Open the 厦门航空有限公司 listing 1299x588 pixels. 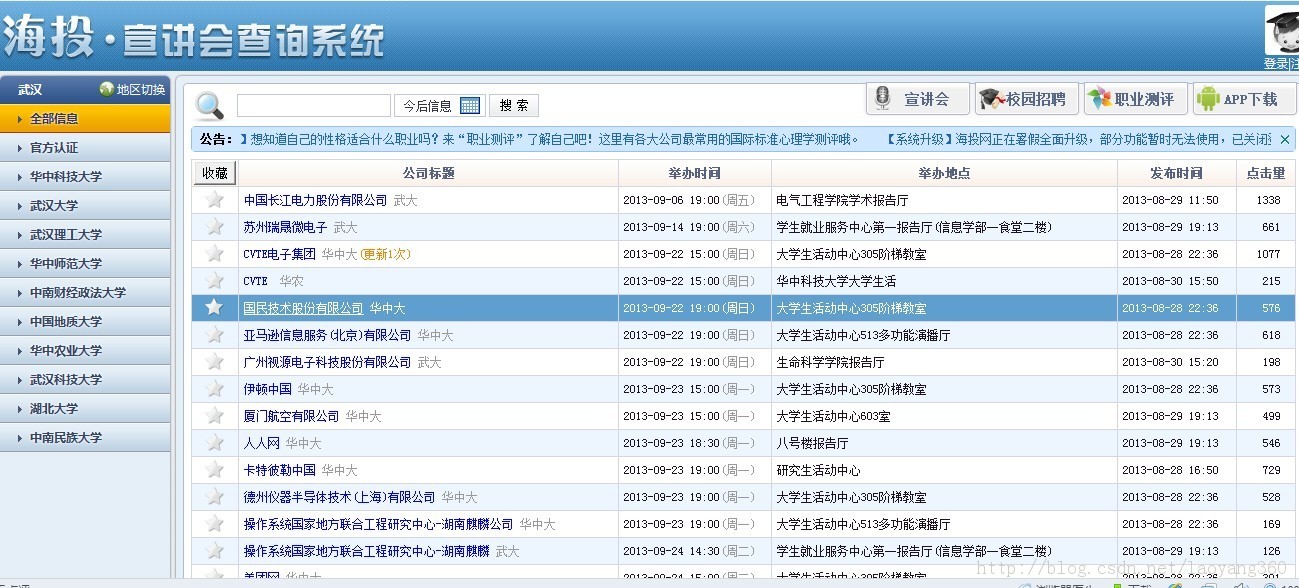pos(291,416)
